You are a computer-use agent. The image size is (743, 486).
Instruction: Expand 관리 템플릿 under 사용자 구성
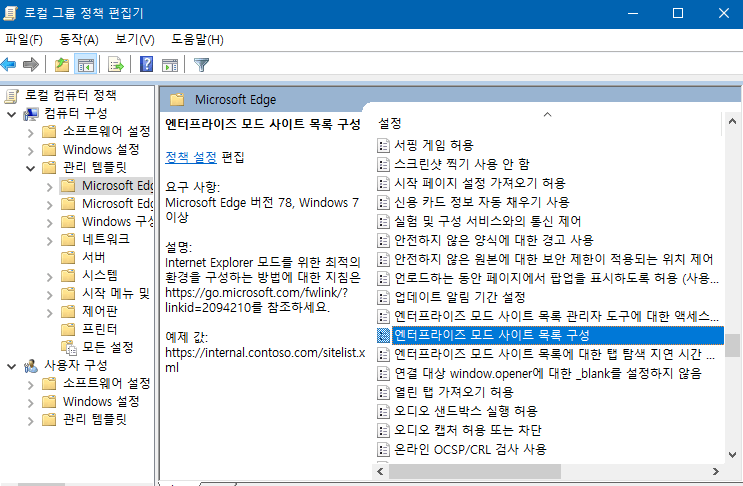point(31,420)
